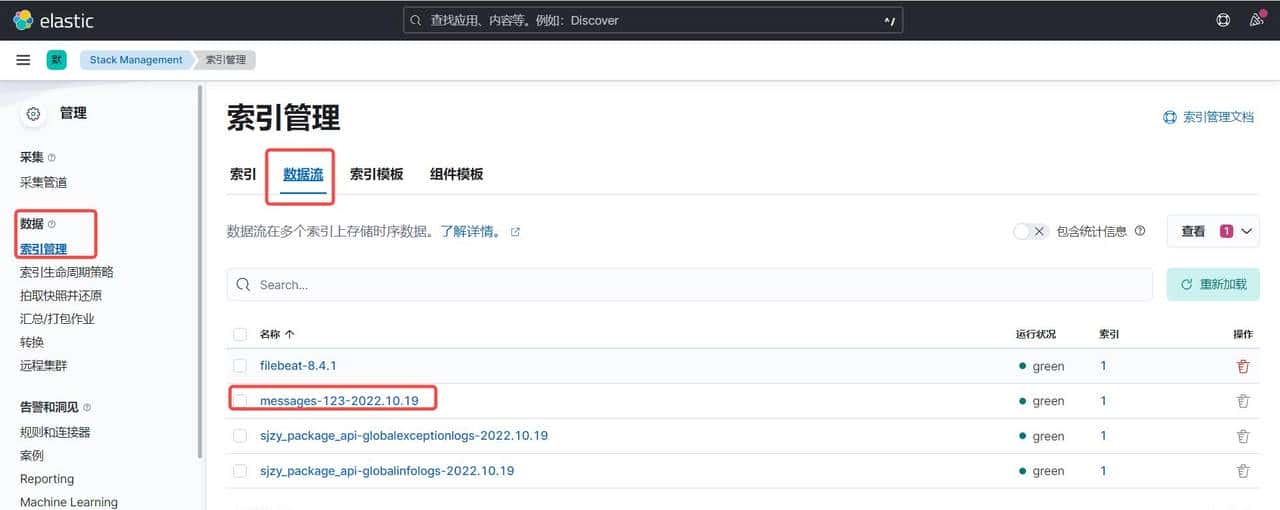The height and width of the screenshot is (510, 1280).
Task: Check the filebeat-8.4.1 row checkbox
Action: [x=240, y=366]
